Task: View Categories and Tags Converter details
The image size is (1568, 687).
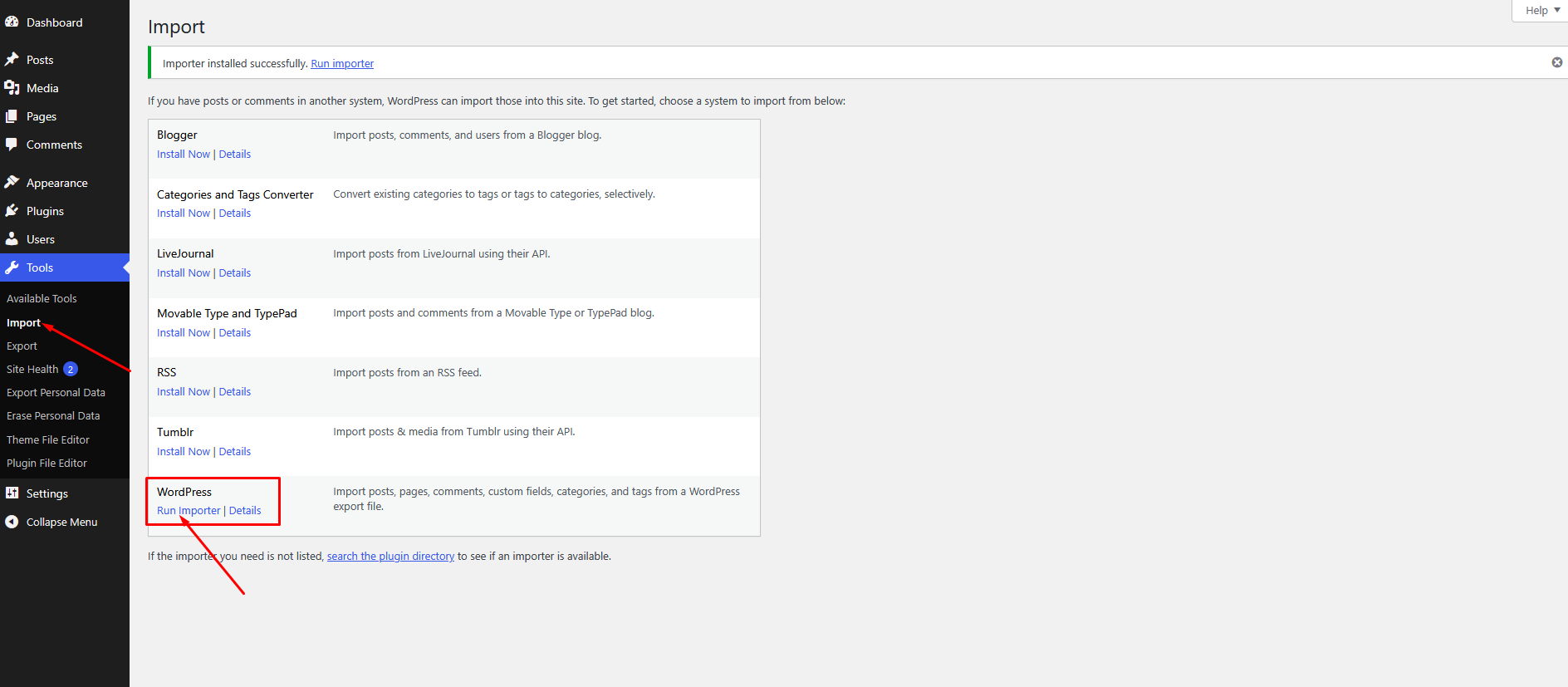Action: (x=235, y=213)
